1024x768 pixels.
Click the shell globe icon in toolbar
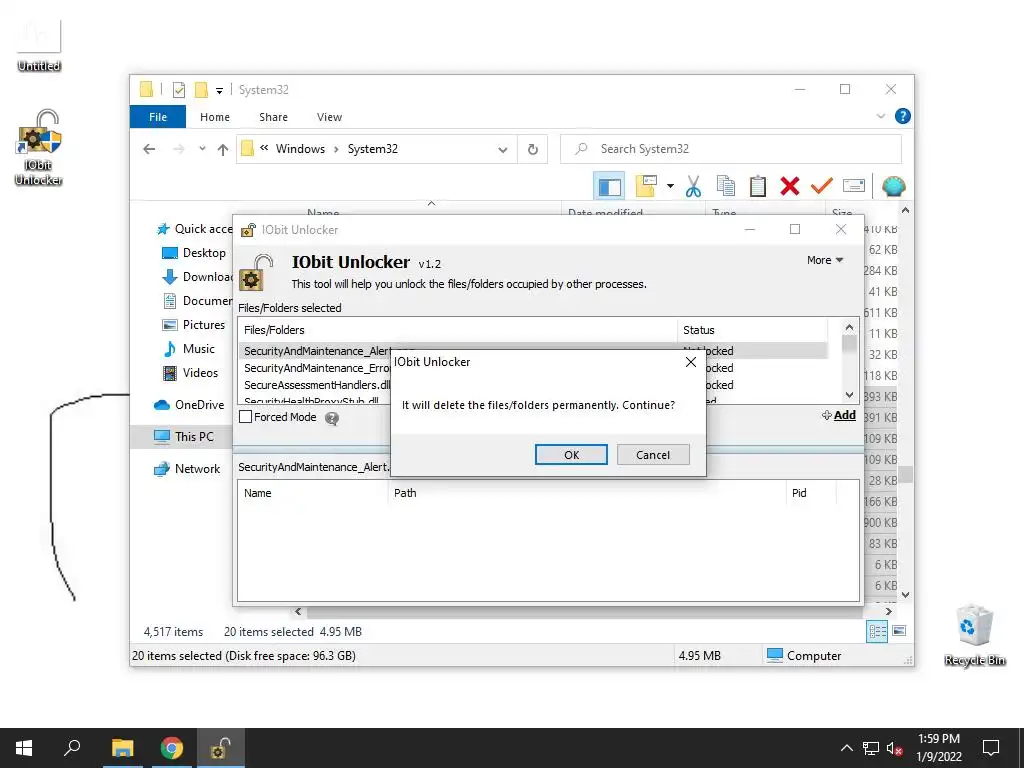click(893, 187)
